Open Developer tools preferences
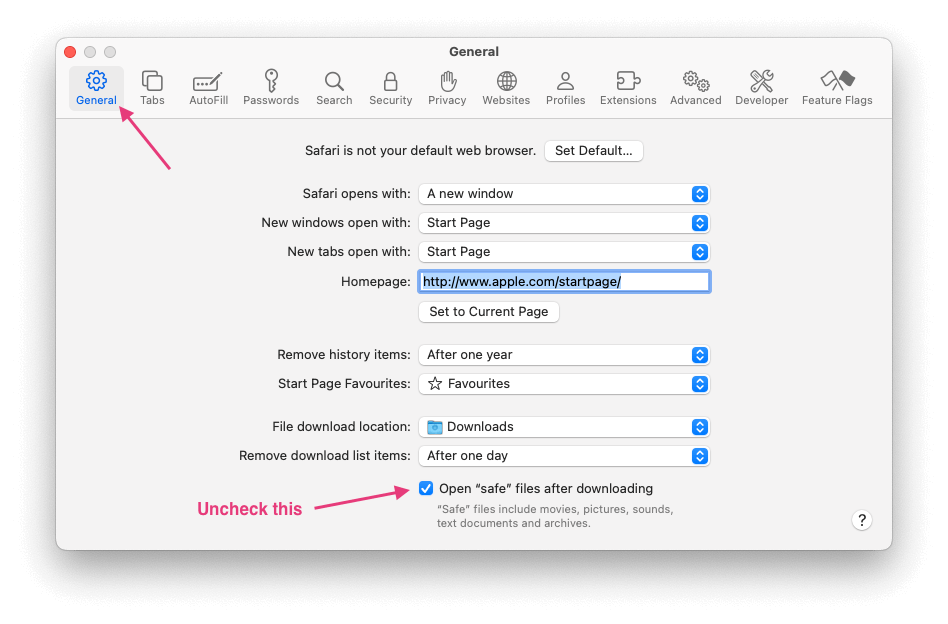This screenshot has height=624, width=948. tap(761, 87)
